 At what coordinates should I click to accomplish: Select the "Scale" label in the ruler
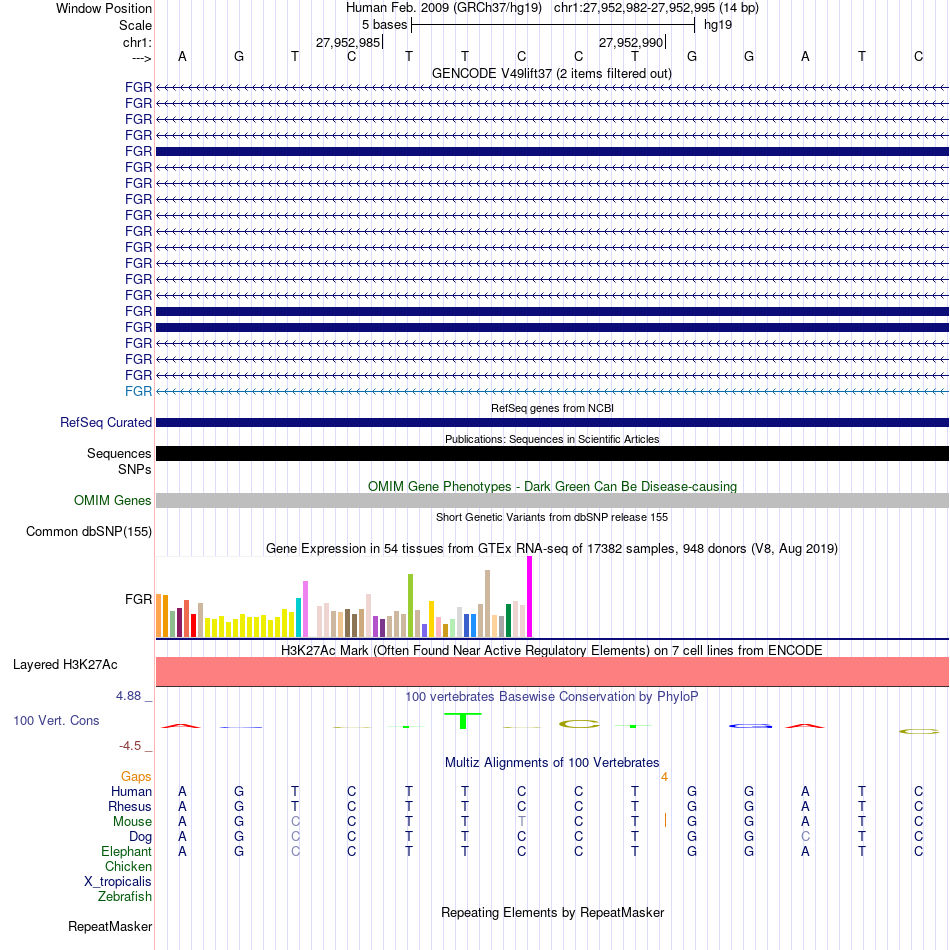(135, 25)
